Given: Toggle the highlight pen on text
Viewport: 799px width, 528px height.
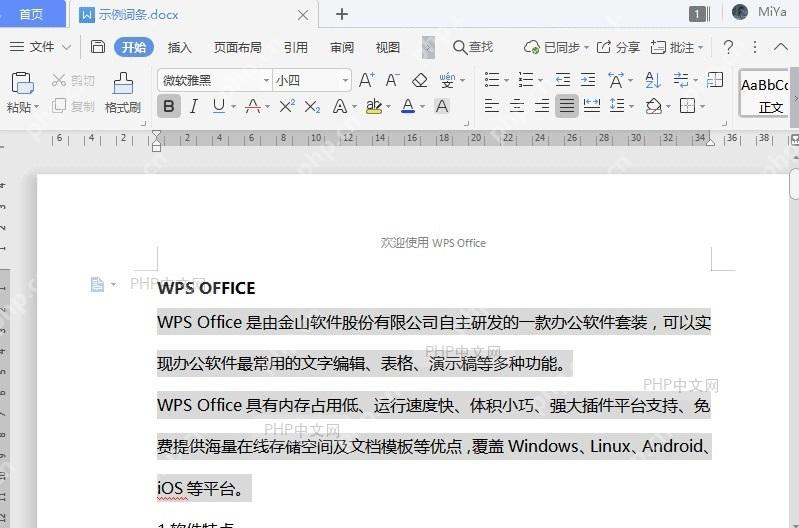Looking at the screenshot, I should pyautogui.click(x=374, y=106).
